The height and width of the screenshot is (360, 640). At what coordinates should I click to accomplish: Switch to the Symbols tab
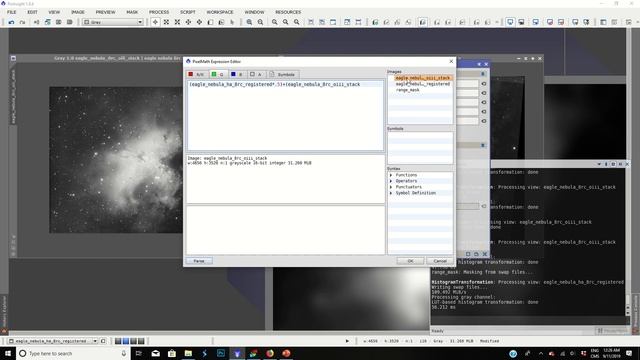tap(282, 74)
